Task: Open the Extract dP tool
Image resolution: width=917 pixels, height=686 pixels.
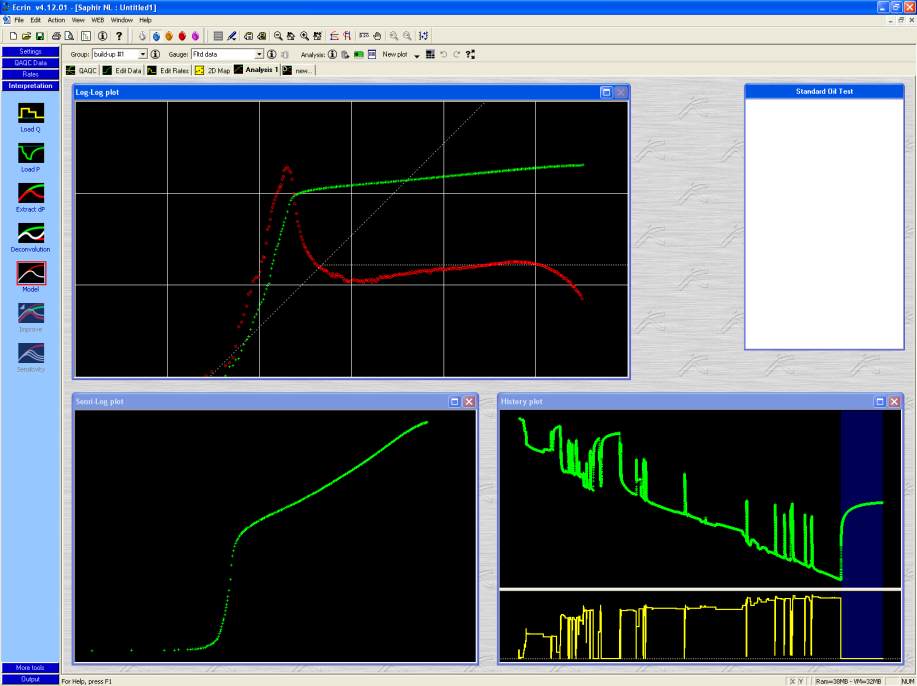Action: tap(31, 192)
